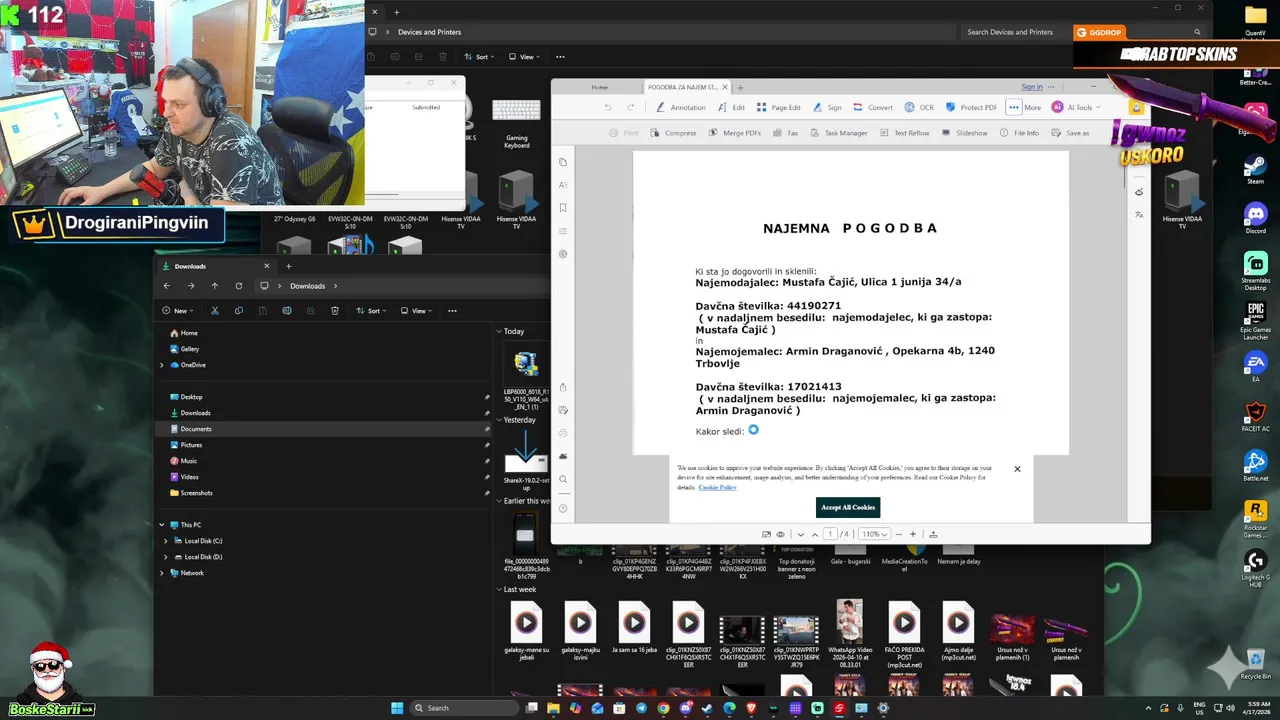Viewport: 1280px width, 720px height.
Task: Open the Fax option in the PDF editor
Action: tap(785, 133)
